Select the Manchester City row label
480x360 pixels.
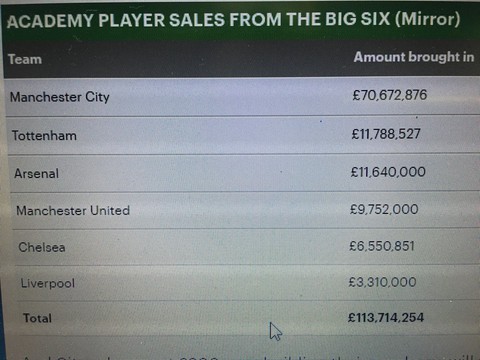[x=60, y=97]
